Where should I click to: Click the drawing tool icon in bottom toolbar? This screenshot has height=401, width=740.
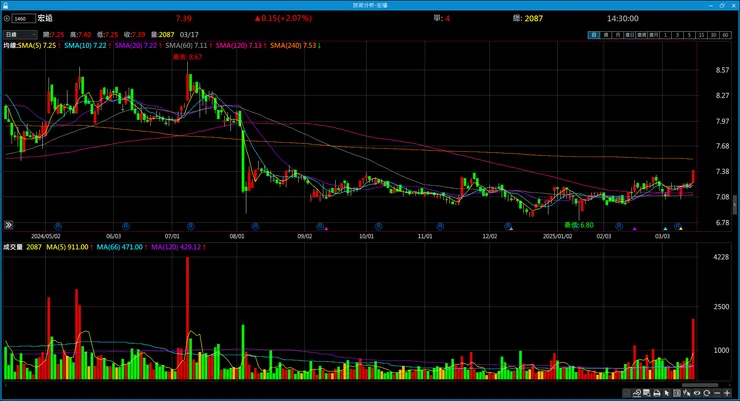(637, 393)
